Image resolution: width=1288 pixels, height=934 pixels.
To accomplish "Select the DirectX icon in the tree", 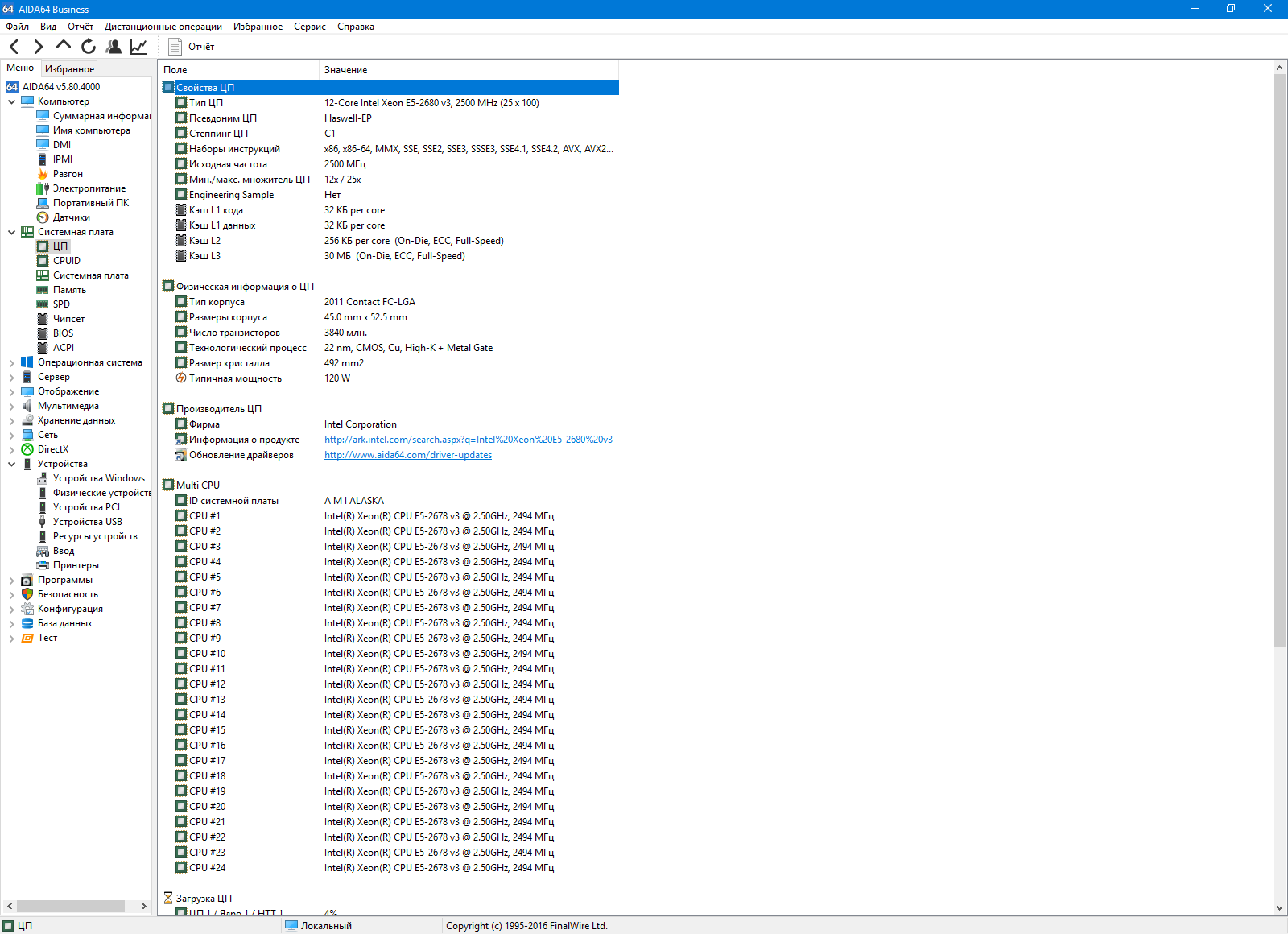I will pos(27,449).
